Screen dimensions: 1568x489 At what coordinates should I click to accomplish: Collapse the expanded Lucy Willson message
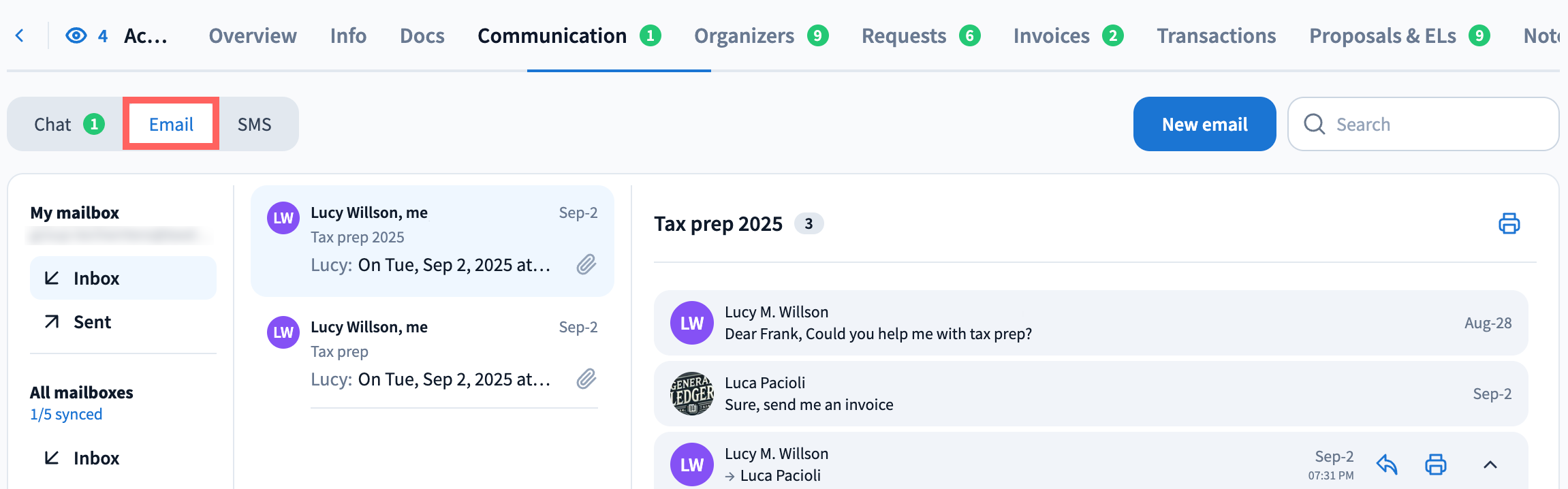(x=1490, y=464)
